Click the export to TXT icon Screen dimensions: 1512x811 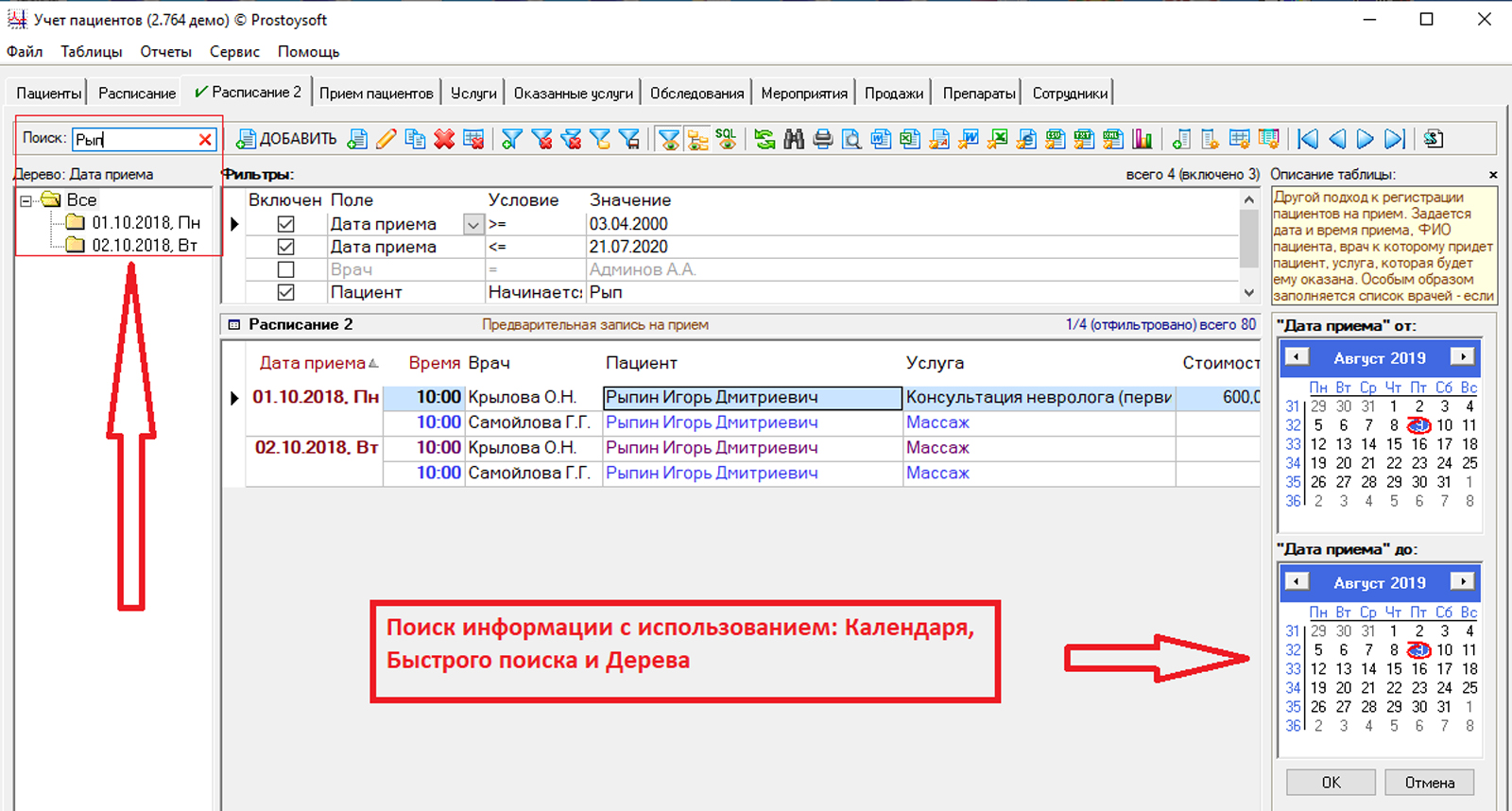[x=1084, y=139]
